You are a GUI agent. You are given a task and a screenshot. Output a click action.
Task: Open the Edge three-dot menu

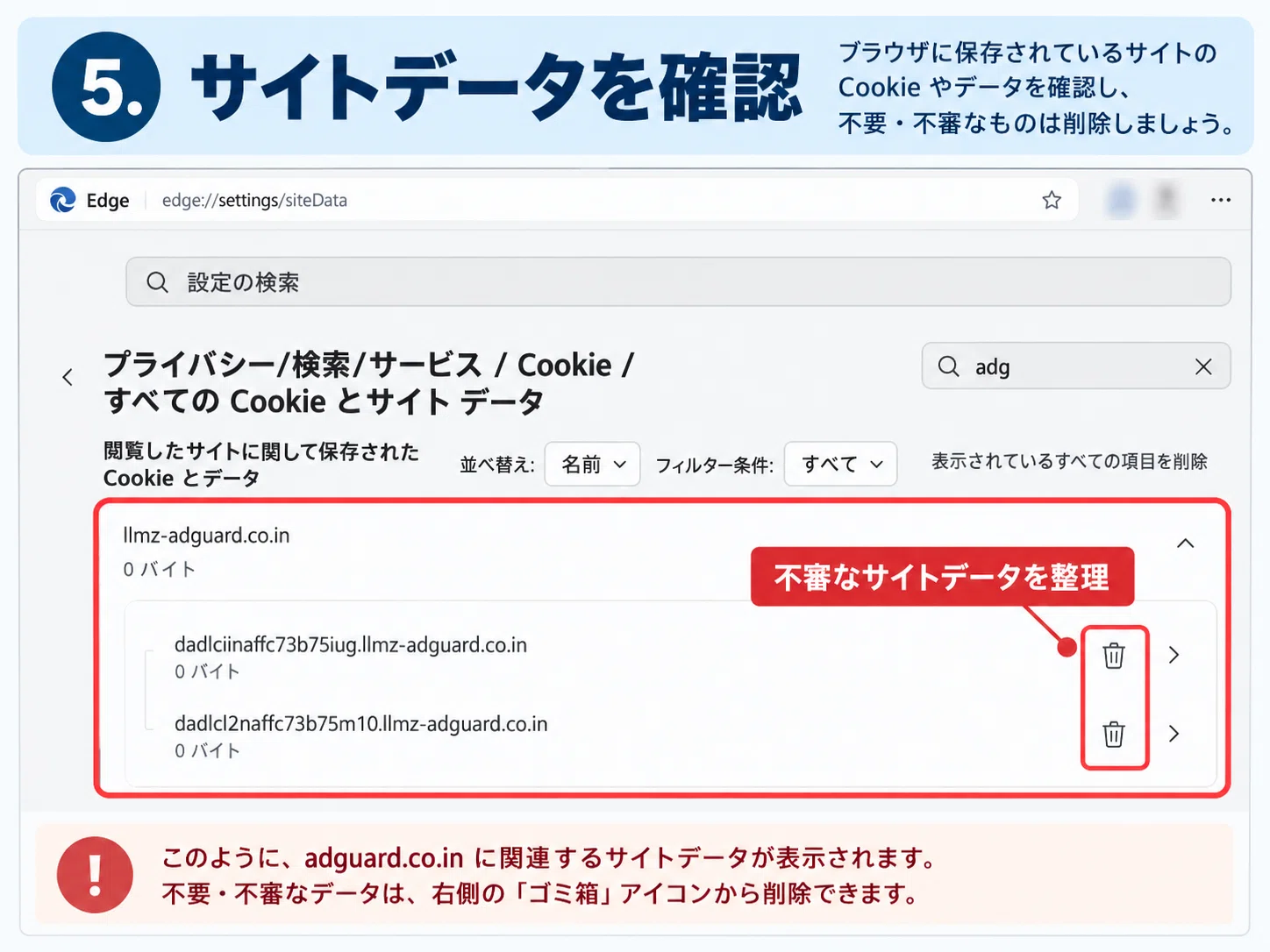[x=1220, y=200]
